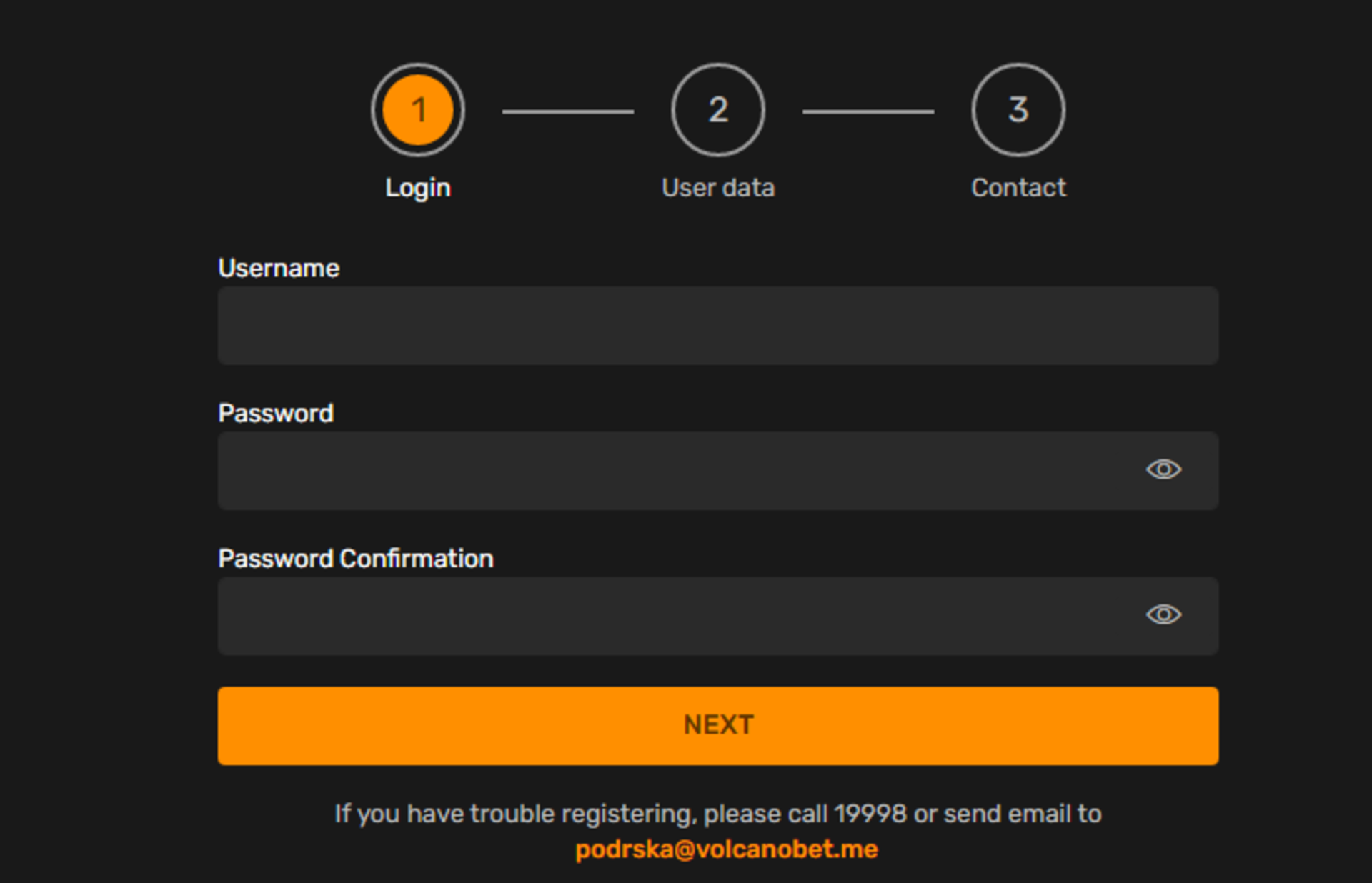
Task: Click the trouble registering help text
Action: click(x=572, y=814)
